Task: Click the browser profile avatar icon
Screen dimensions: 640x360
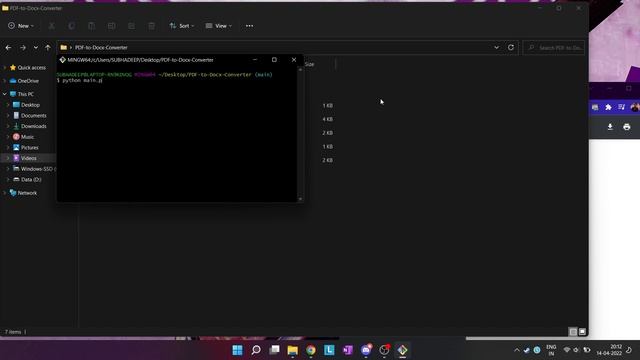Action: (635, 107)
